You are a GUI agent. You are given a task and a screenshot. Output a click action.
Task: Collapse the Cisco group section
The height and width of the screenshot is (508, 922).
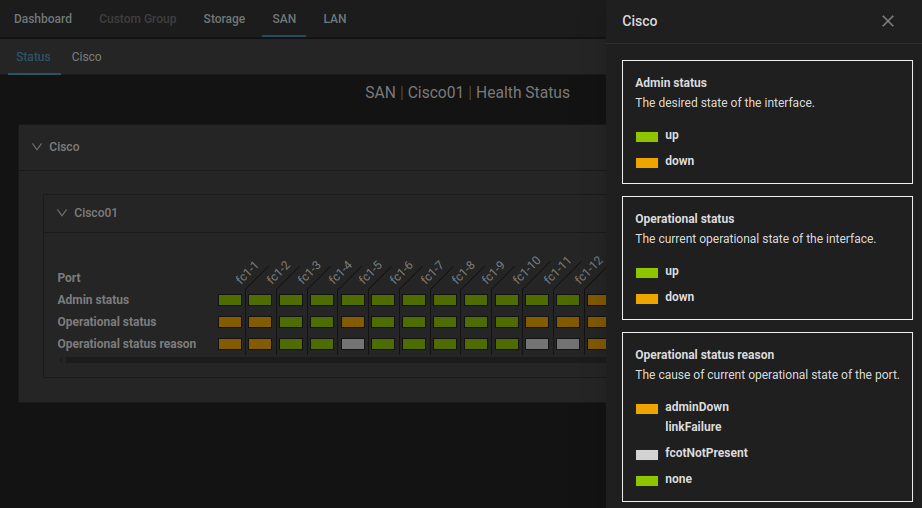(x=38, y=147)
